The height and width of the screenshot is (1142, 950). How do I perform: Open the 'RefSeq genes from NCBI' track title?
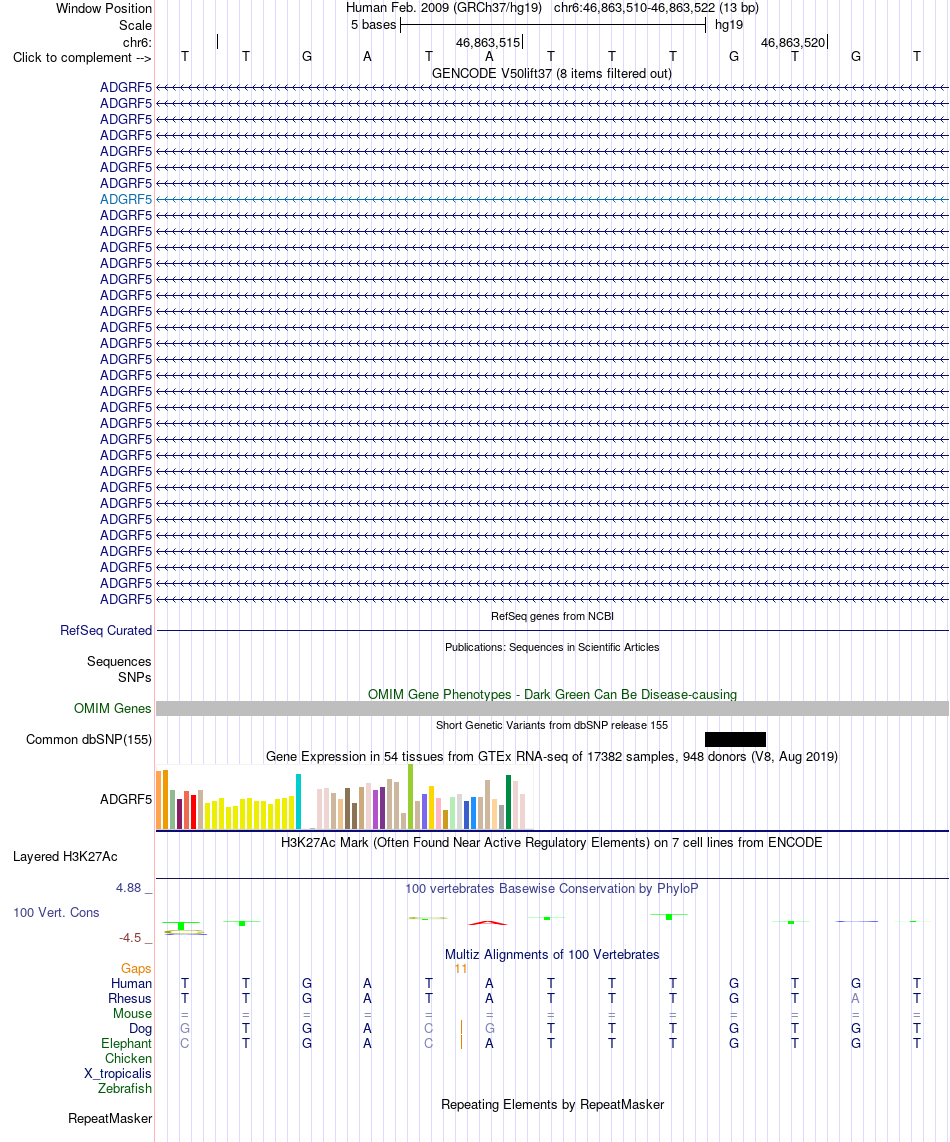[x=552, y=616]
